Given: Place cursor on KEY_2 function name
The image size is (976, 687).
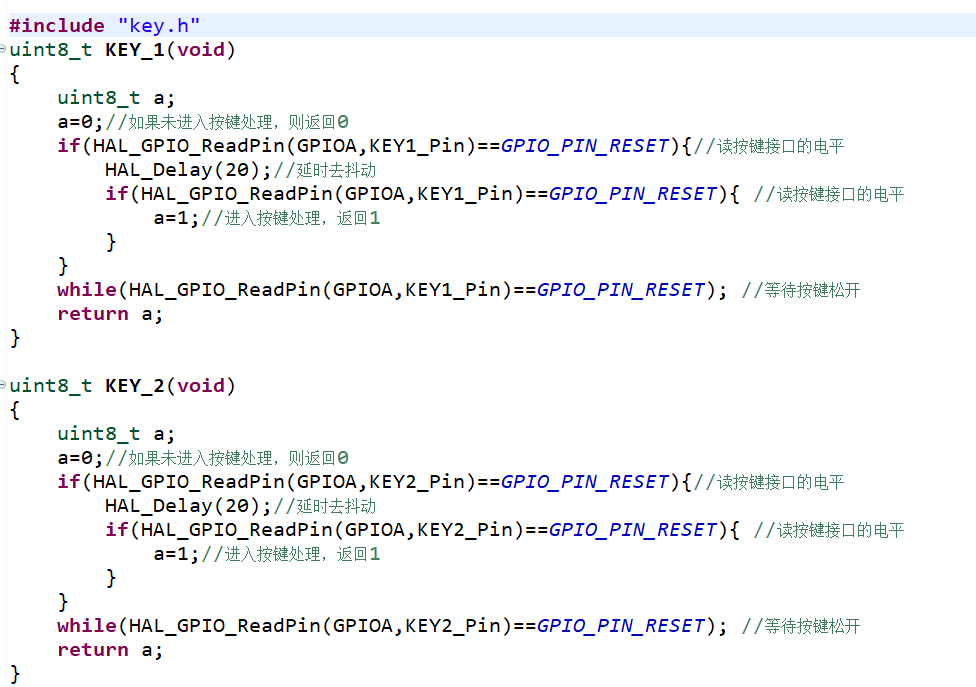Looking at the screenshot, I should pyautogui.click(x=135, y=386).
